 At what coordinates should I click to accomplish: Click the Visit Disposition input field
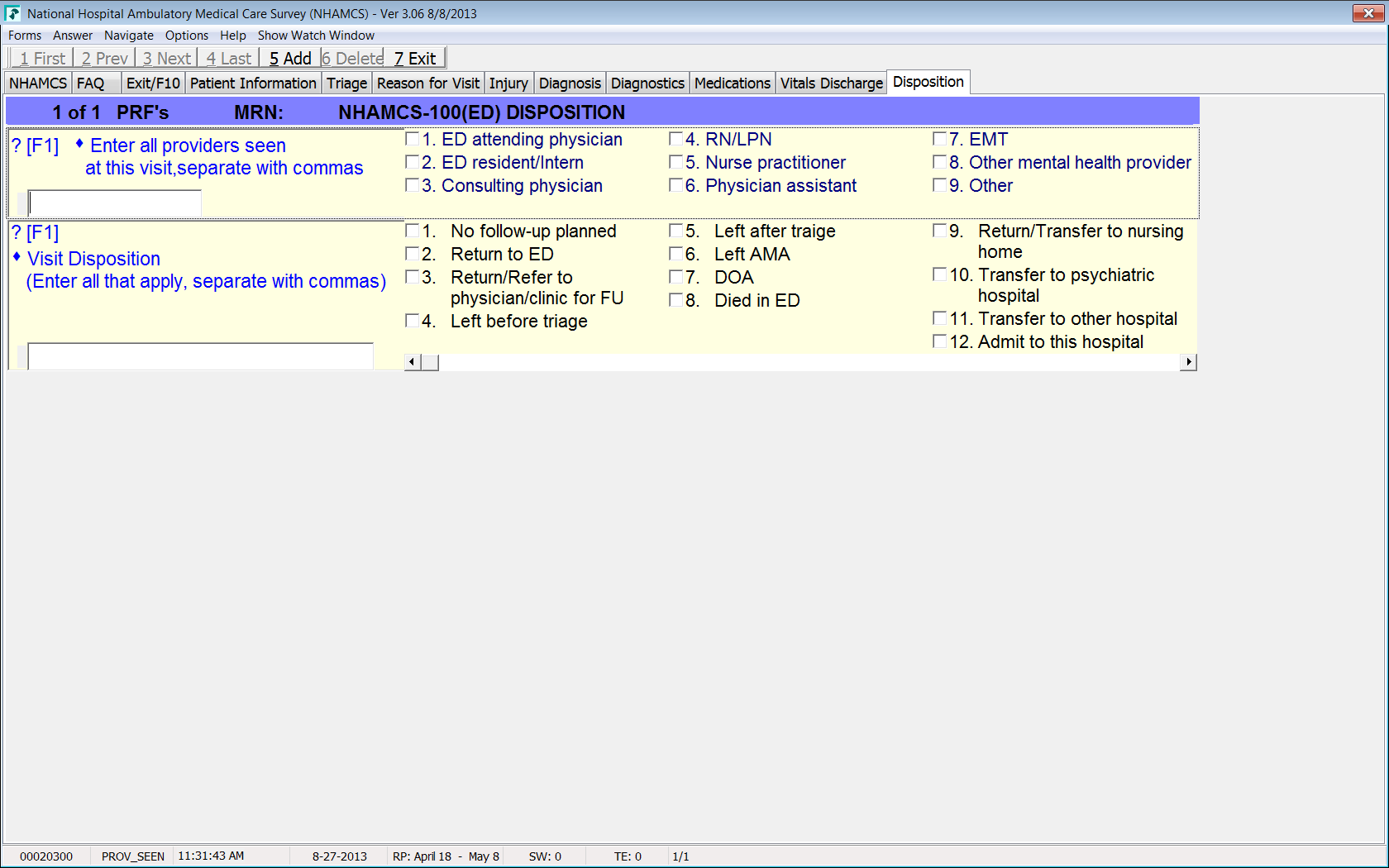(201, 356)
